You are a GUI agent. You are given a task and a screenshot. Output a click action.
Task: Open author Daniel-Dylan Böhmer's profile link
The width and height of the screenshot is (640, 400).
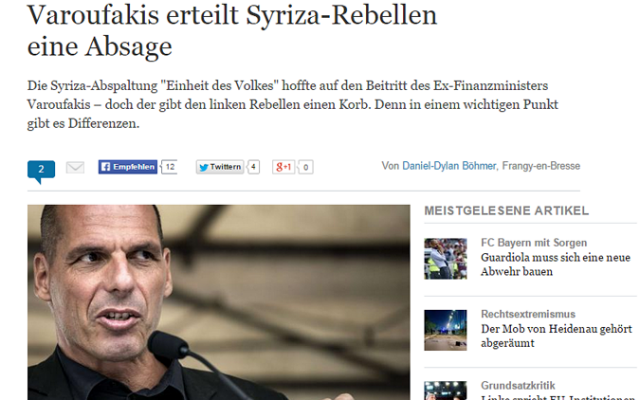[x=449, y=166]
